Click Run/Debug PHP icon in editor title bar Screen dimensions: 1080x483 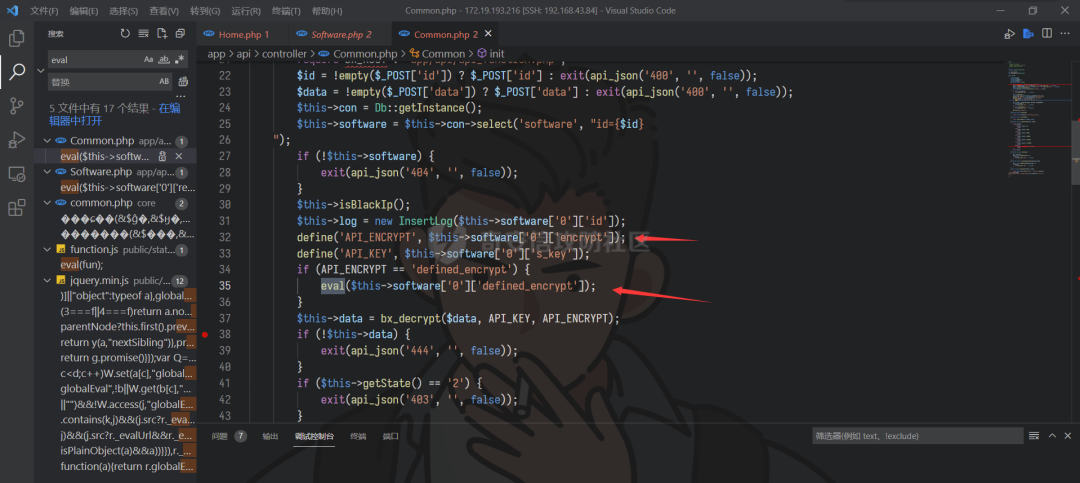click(x=1010, y=34)
